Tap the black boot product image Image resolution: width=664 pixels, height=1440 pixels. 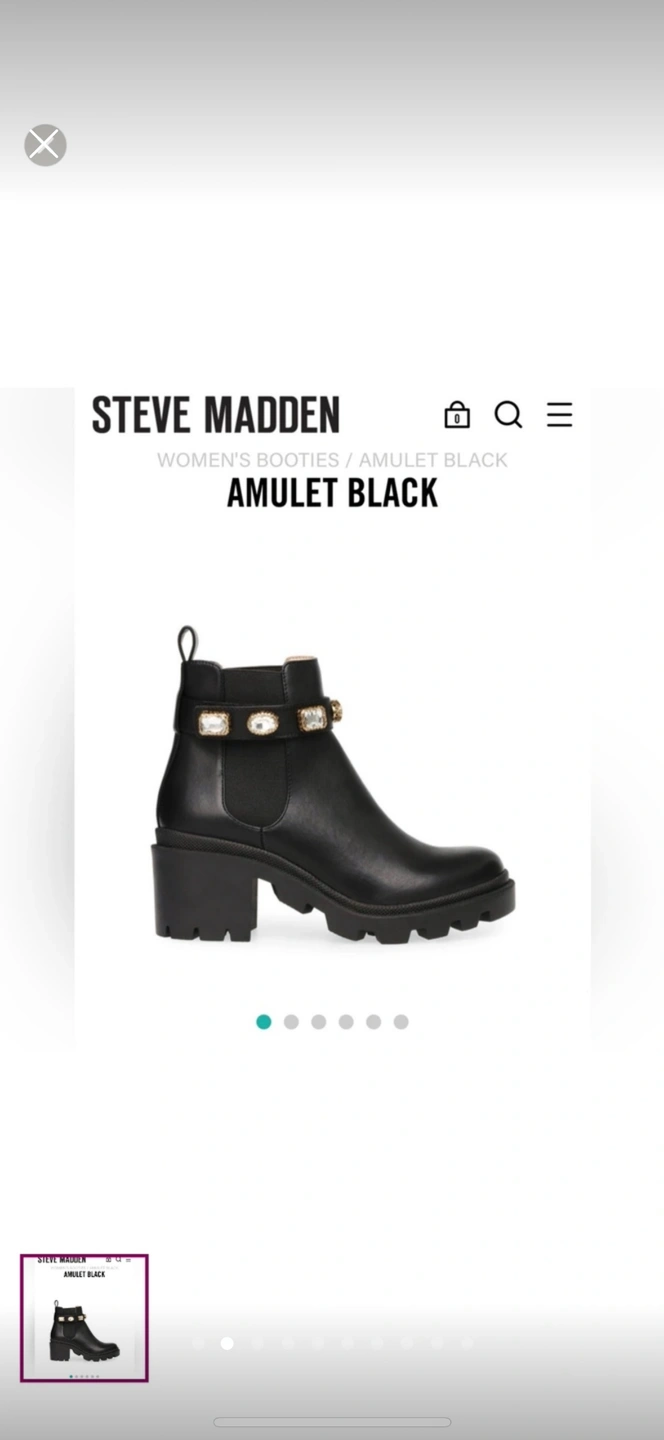point(334,785)
